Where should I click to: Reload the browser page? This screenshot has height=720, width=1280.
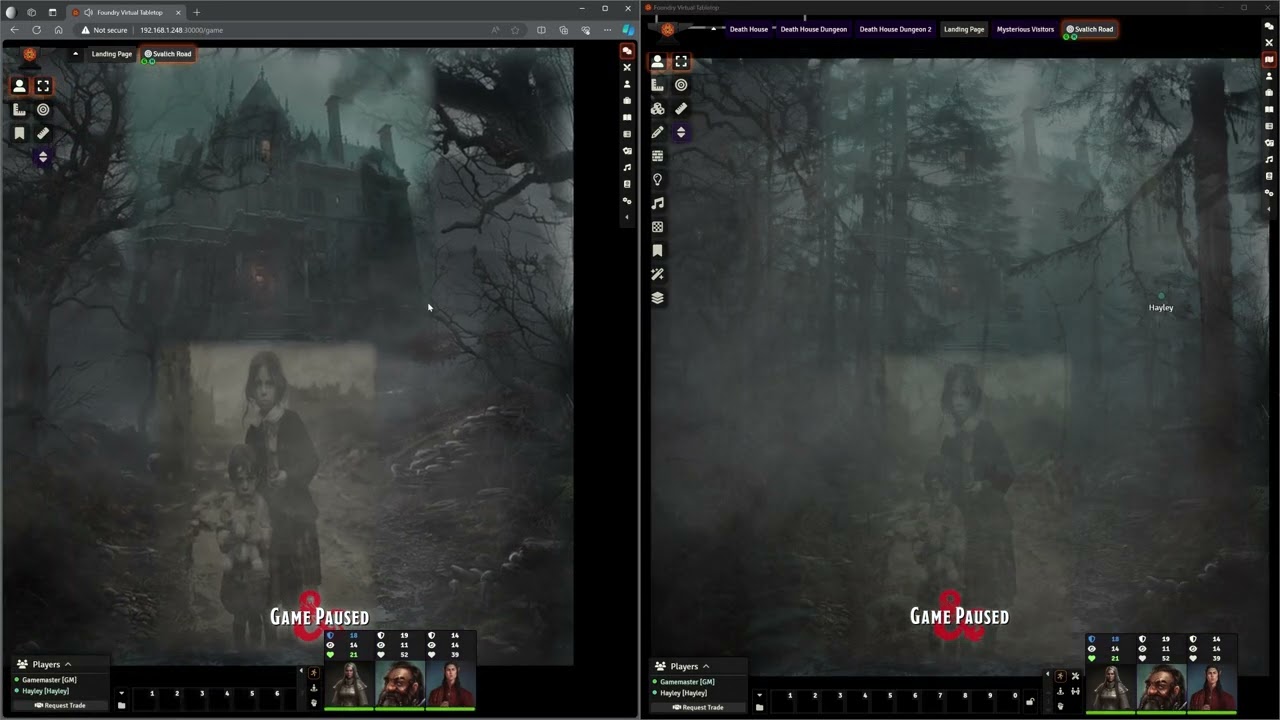point(36,30)
